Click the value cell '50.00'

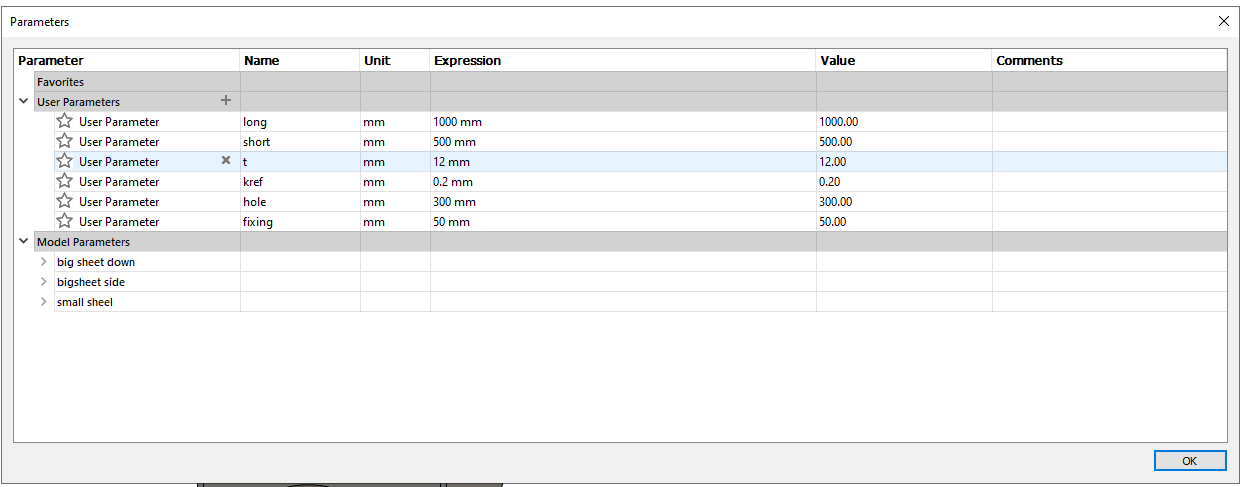(904, 221)
